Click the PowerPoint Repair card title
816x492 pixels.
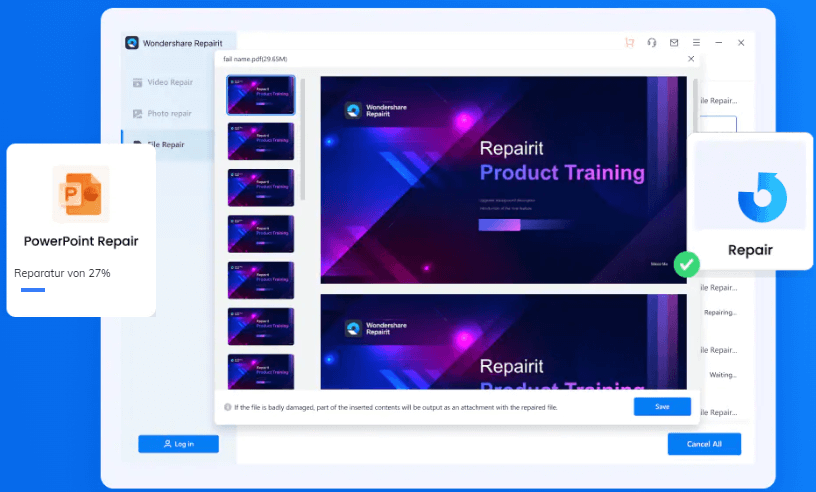click(81, 241)
